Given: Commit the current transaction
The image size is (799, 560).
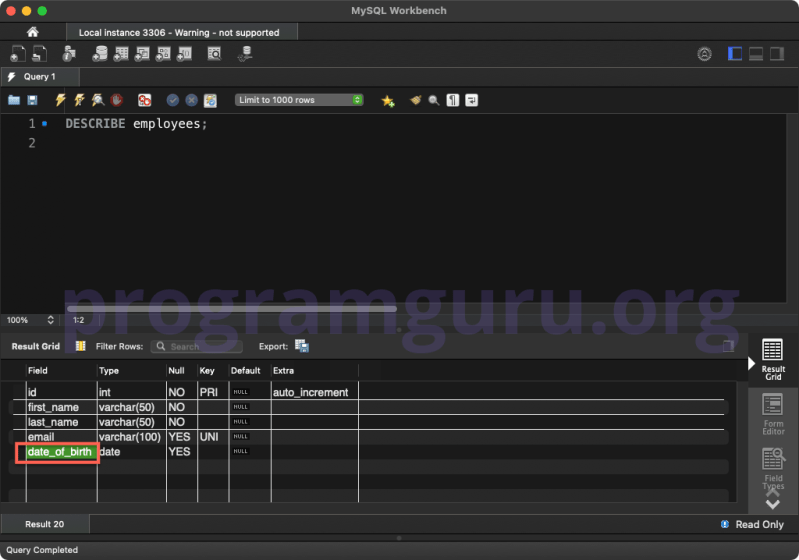Looking at the screenshot, I should pyautogui.click(x=173, y=100).
